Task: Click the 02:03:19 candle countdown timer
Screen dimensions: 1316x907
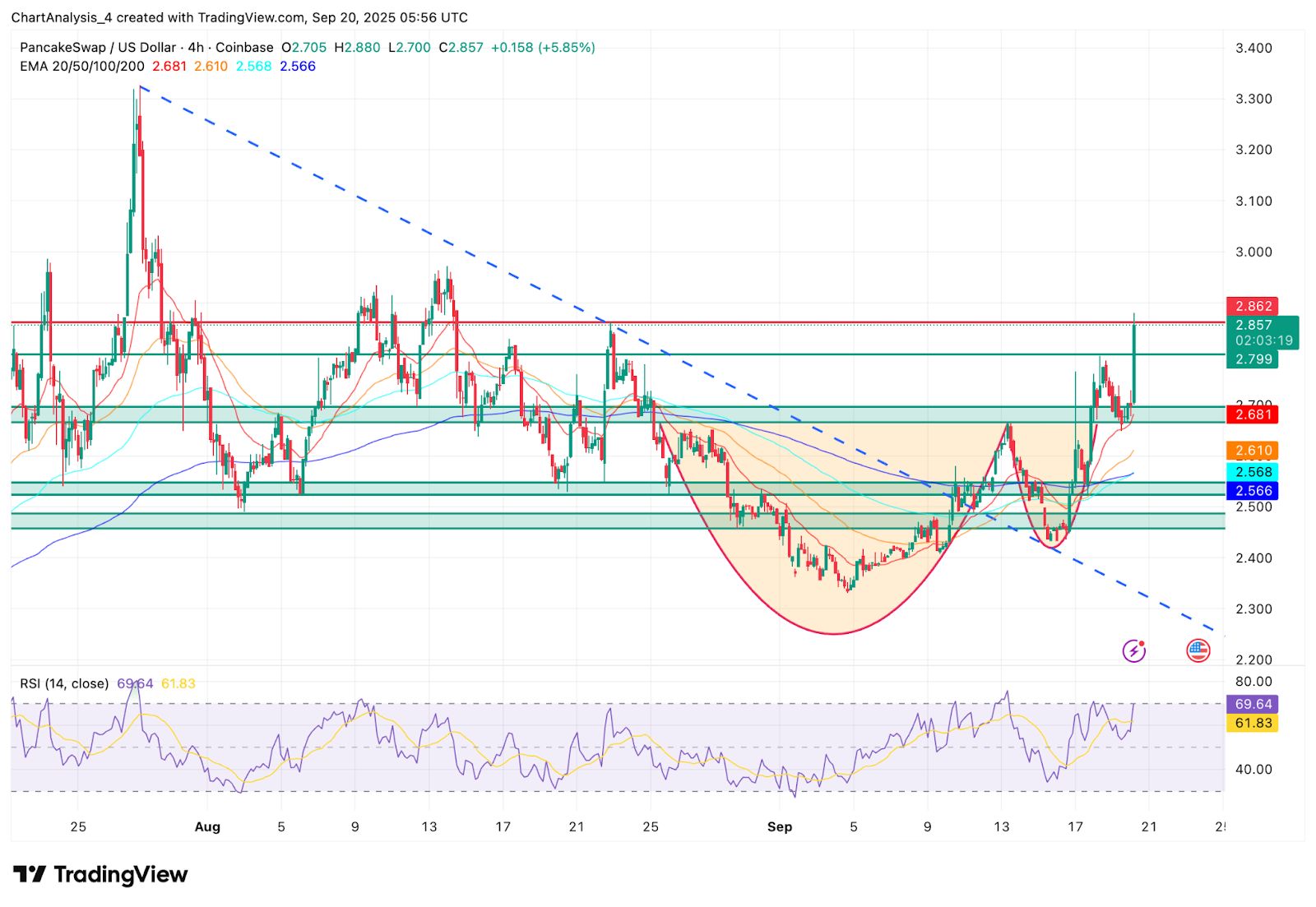Action: (x=1263, y=340)
